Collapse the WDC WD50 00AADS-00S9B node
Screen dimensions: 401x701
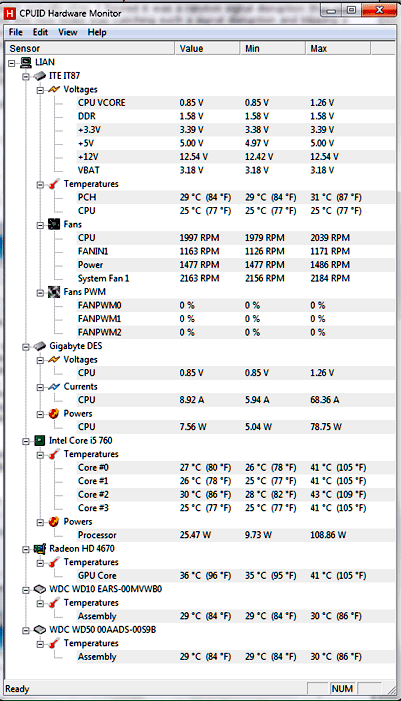tap(26, 630)
